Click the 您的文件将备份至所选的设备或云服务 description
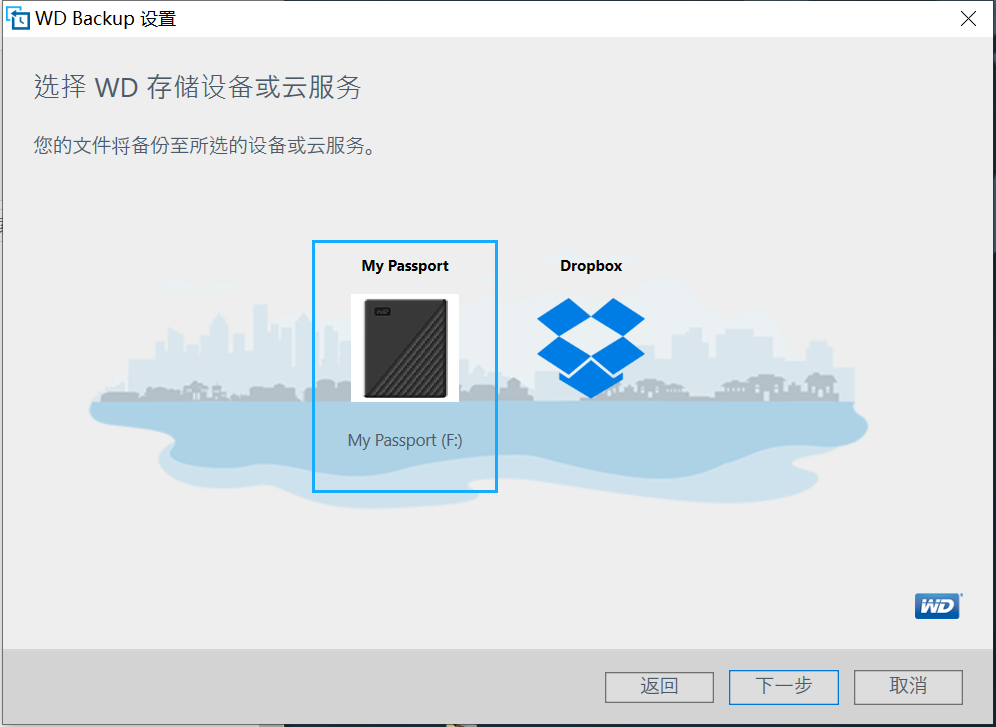 coord(206,146)
